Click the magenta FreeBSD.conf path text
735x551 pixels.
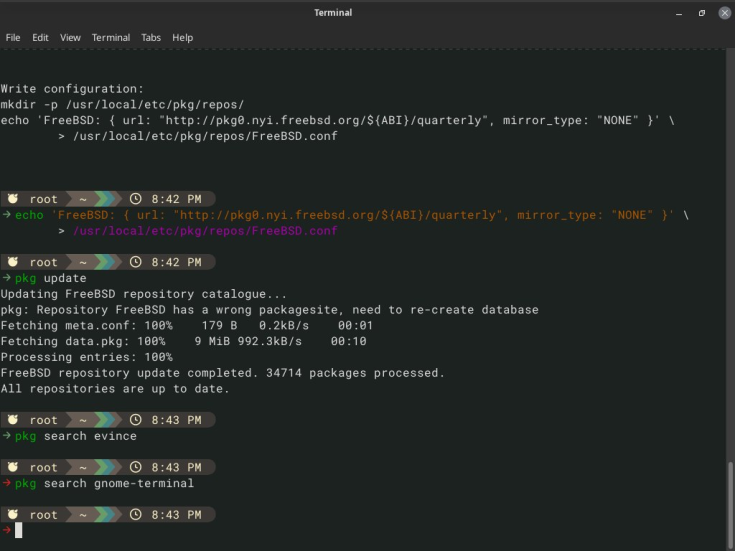pyautogui.click(x=206, y=230)
